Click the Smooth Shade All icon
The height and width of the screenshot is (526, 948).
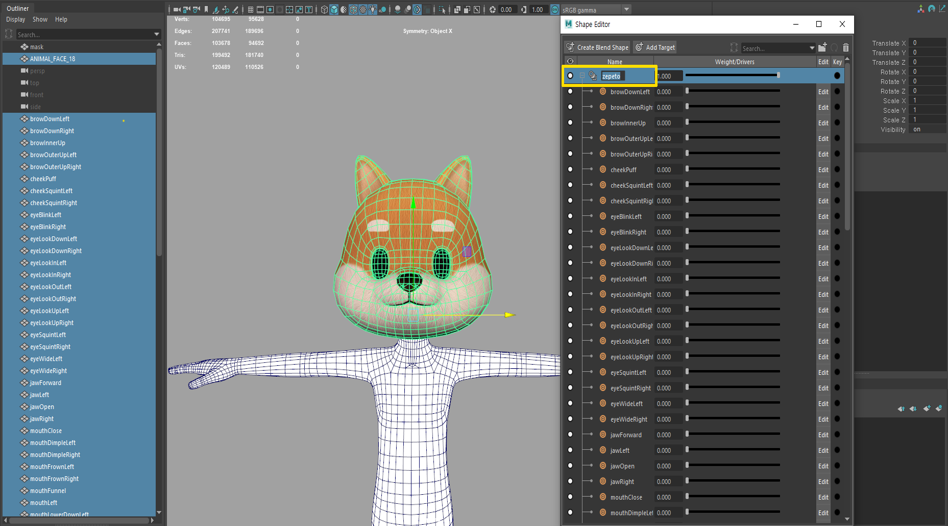point(334,10)
